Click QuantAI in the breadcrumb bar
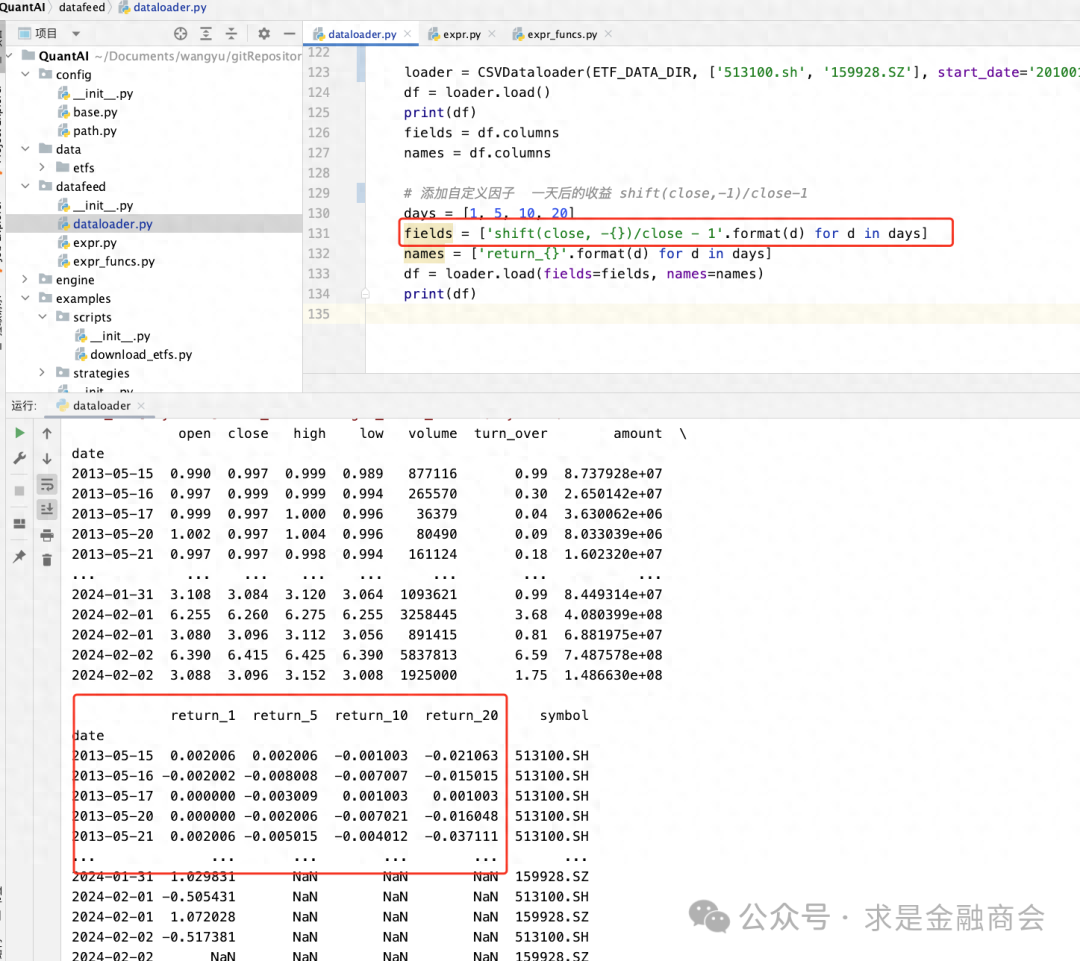1080x961 pixels. [22, 7]
